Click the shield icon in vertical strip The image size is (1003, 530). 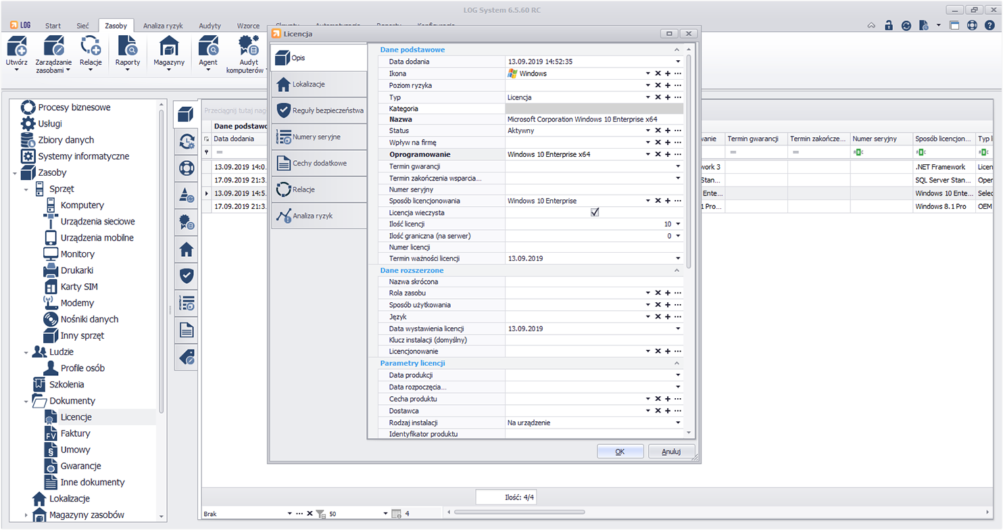pos(186,276)
